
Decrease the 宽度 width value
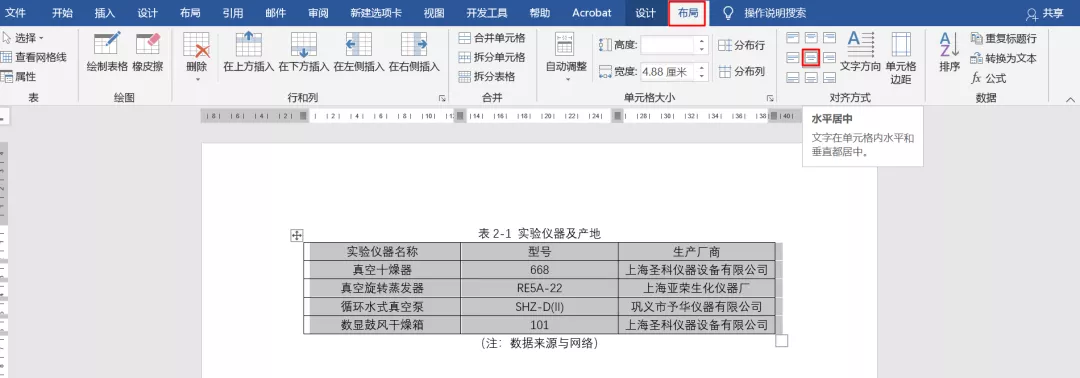coord(702,76)
